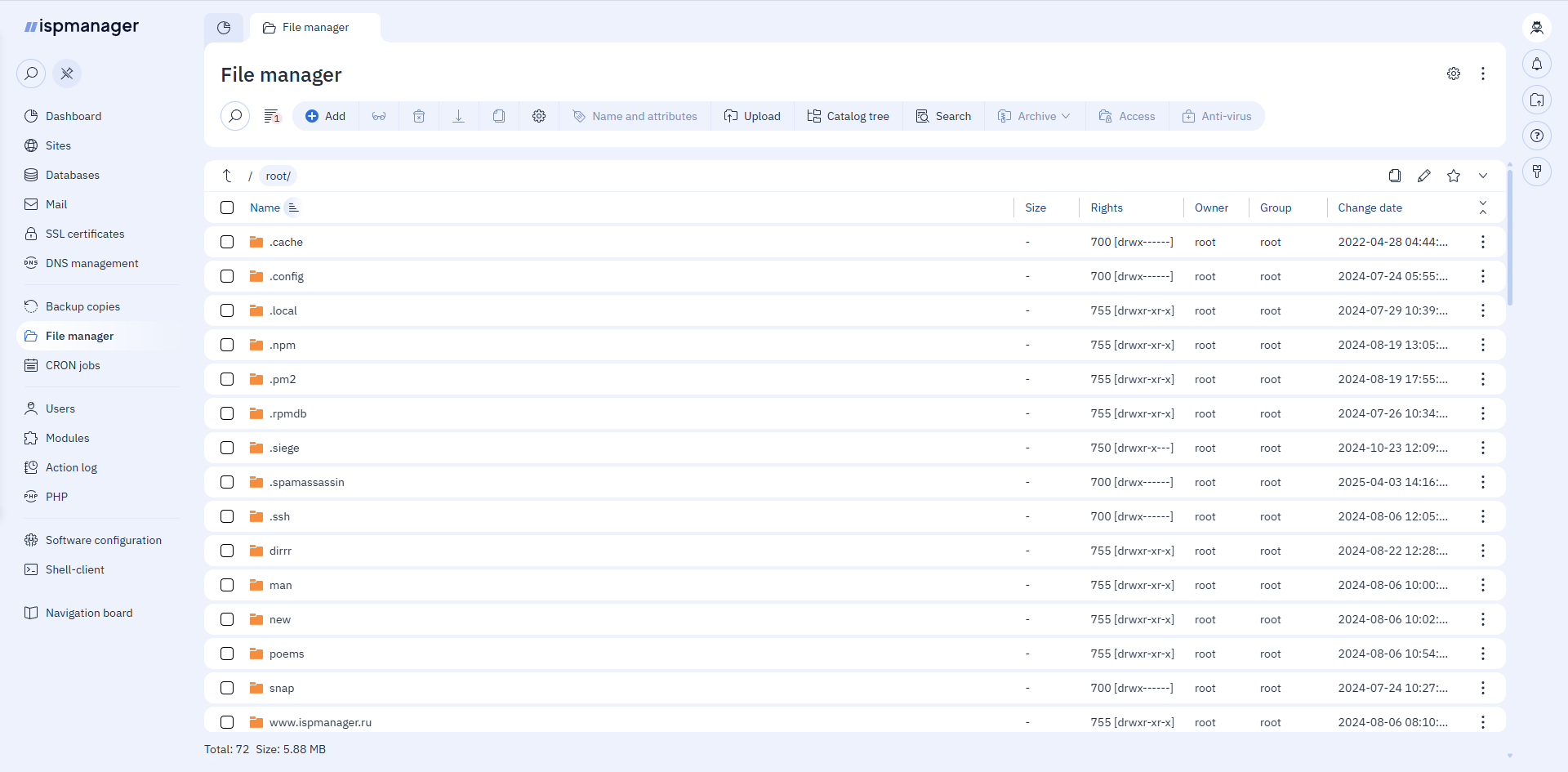Screen dimensions: 1568x772
Task: Open Shell-client in sidebar
Action: 75,569
